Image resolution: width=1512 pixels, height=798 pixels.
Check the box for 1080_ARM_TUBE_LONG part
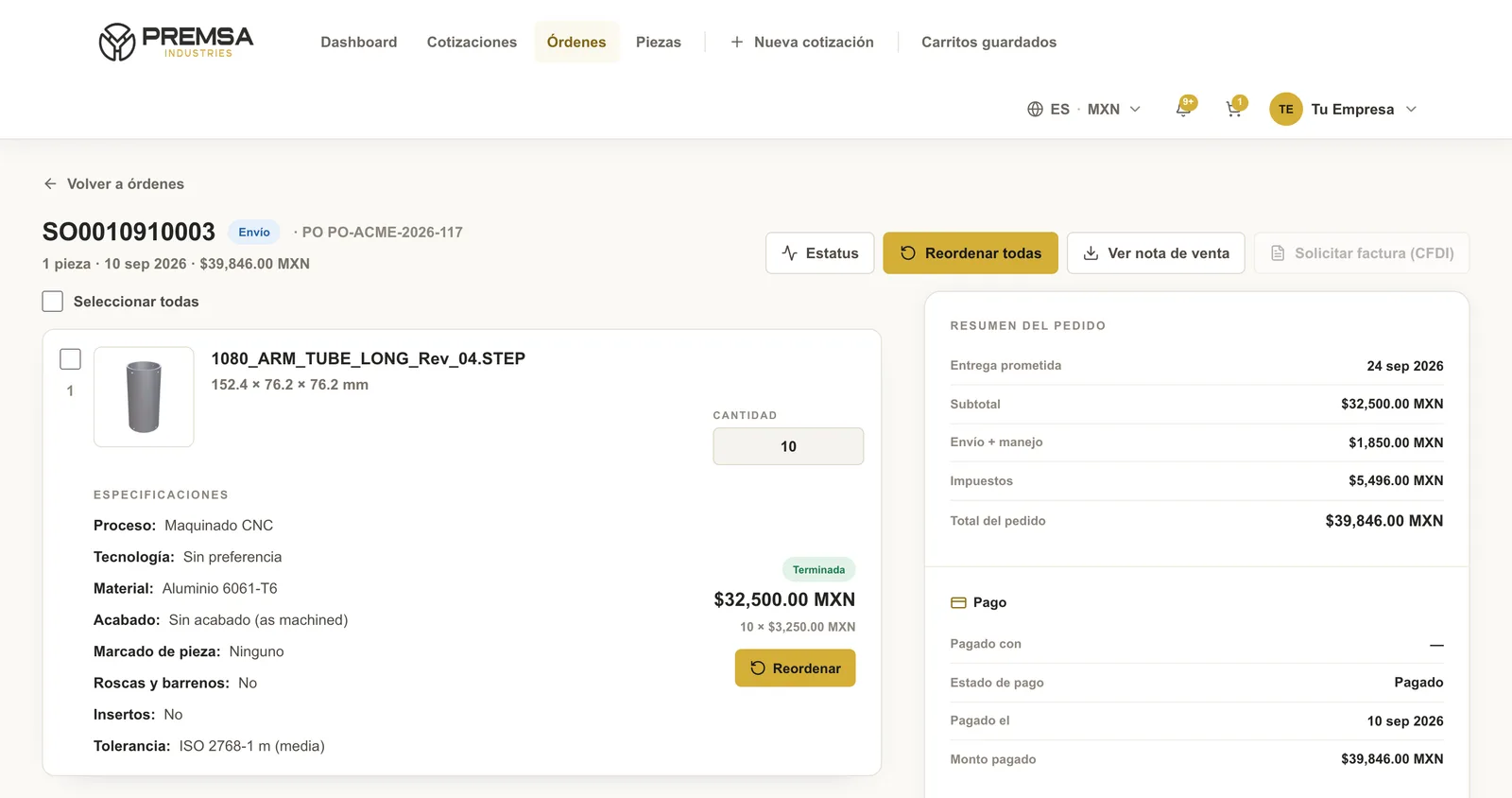tap(70, 359)
